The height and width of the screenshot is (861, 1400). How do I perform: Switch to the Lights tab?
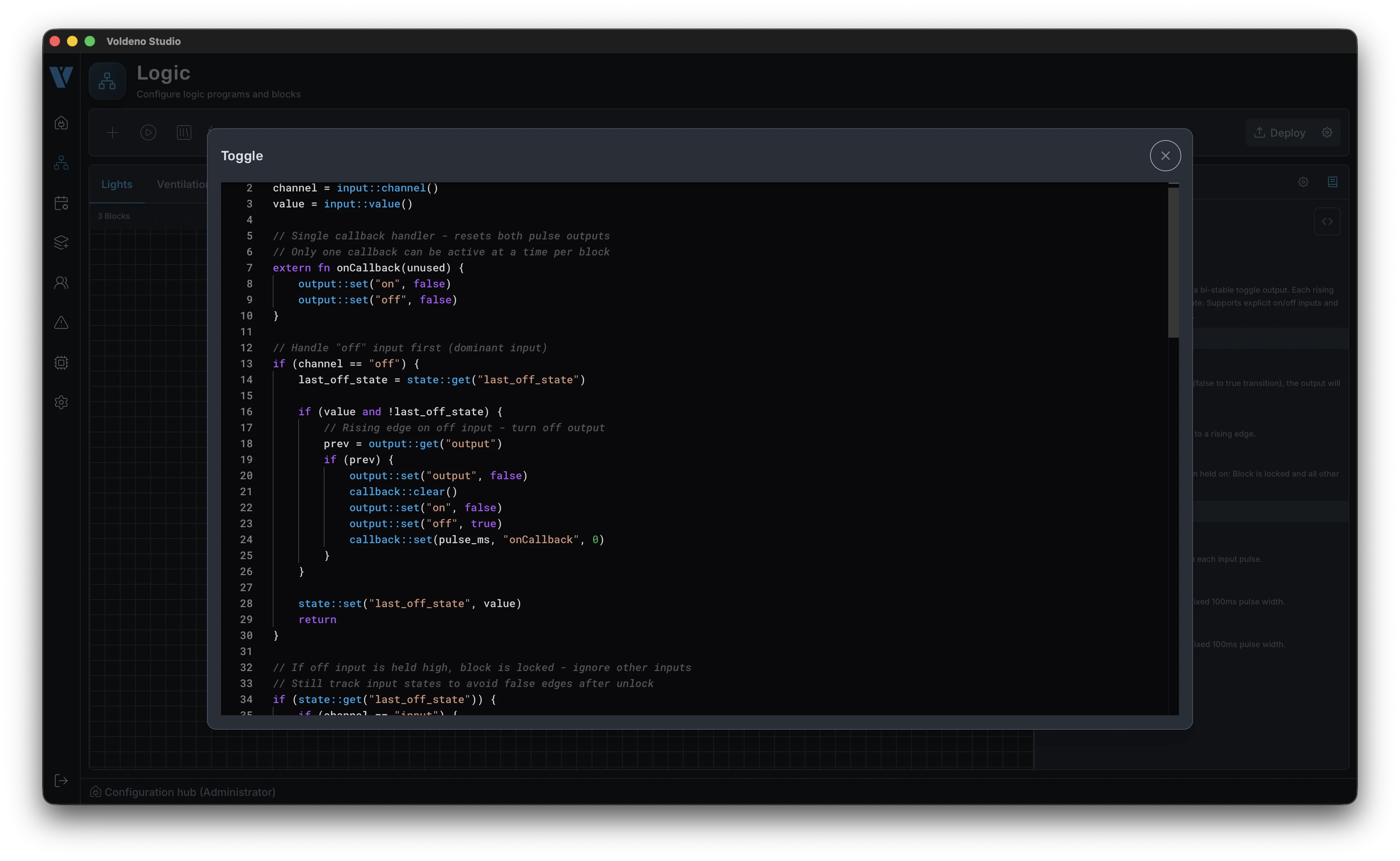pos(117,184)
